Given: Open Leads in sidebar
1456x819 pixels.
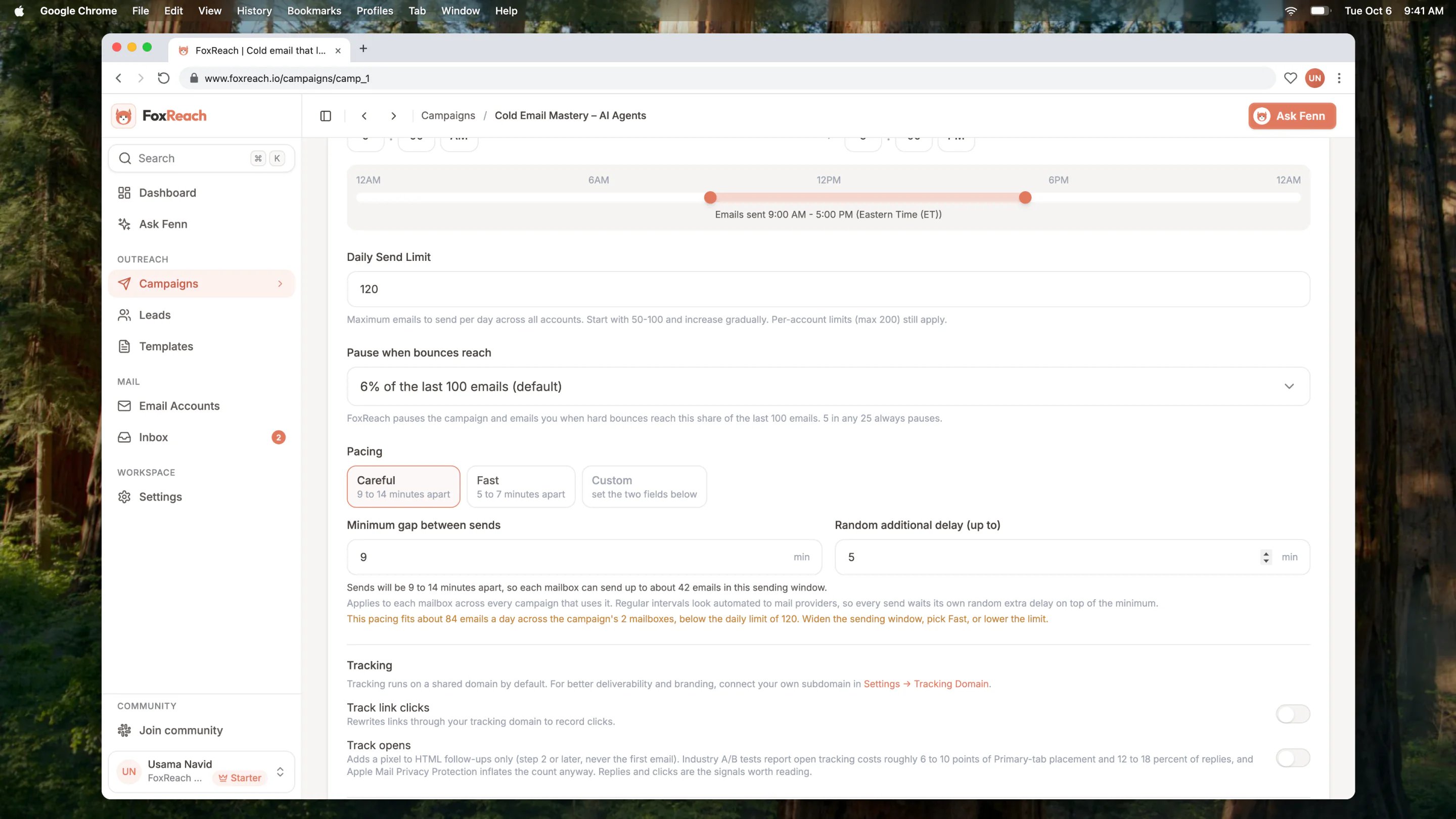Looking at the screenshot, I should coord(201,315).
